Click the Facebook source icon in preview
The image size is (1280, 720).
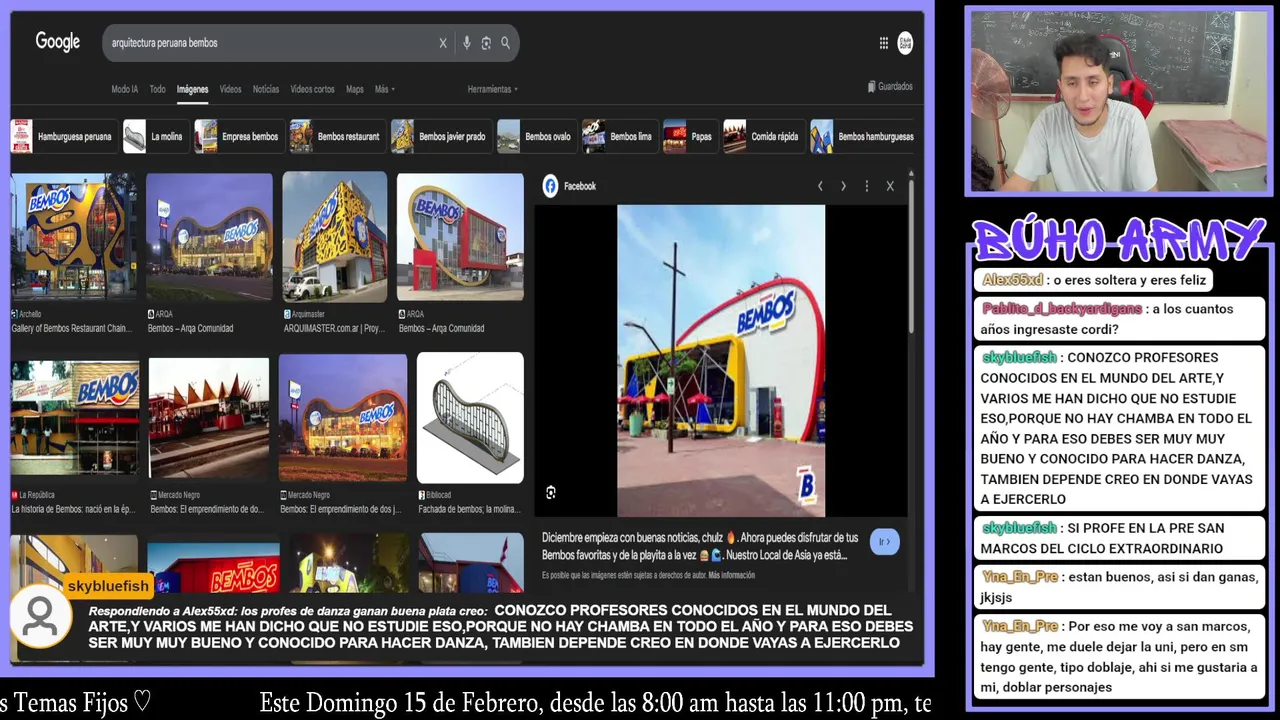(550, 186)
